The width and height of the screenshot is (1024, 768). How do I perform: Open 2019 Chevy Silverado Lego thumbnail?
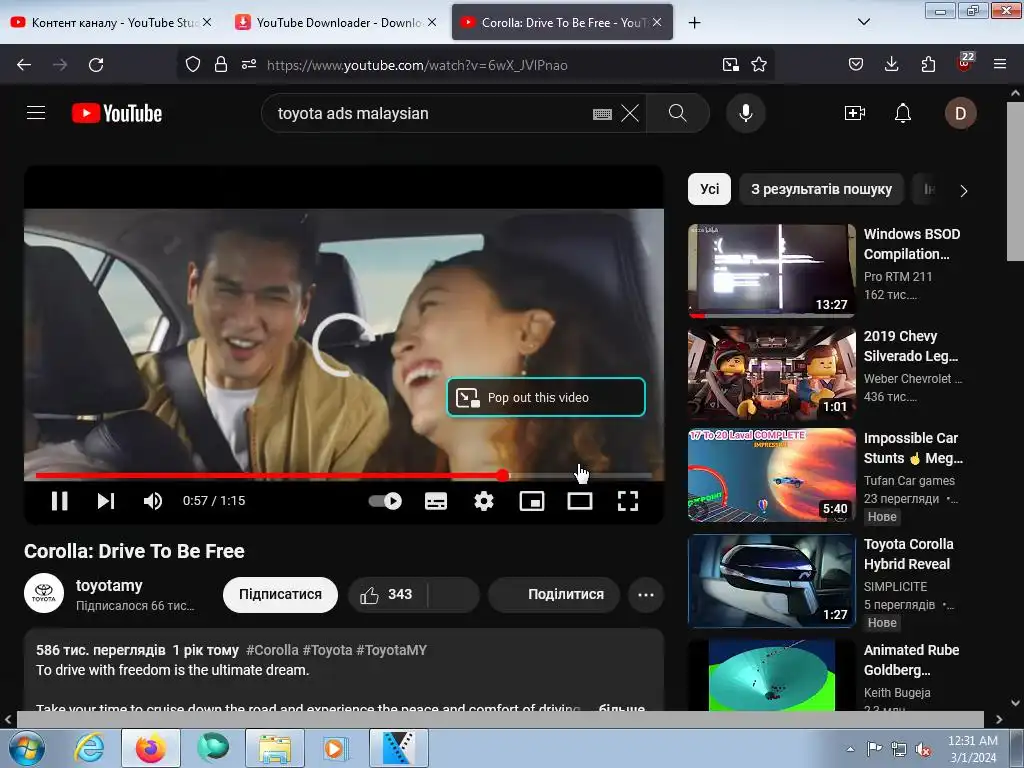771,373
